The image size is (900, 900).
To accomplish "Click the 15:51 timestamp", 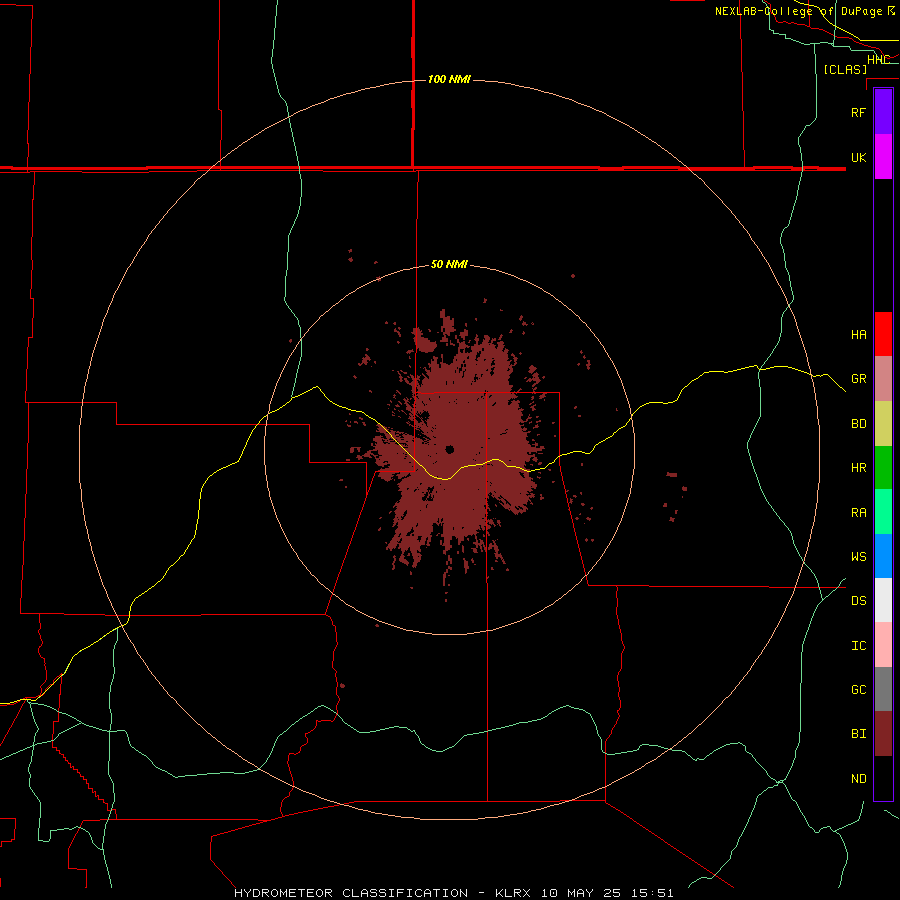I will click(654, 893).
